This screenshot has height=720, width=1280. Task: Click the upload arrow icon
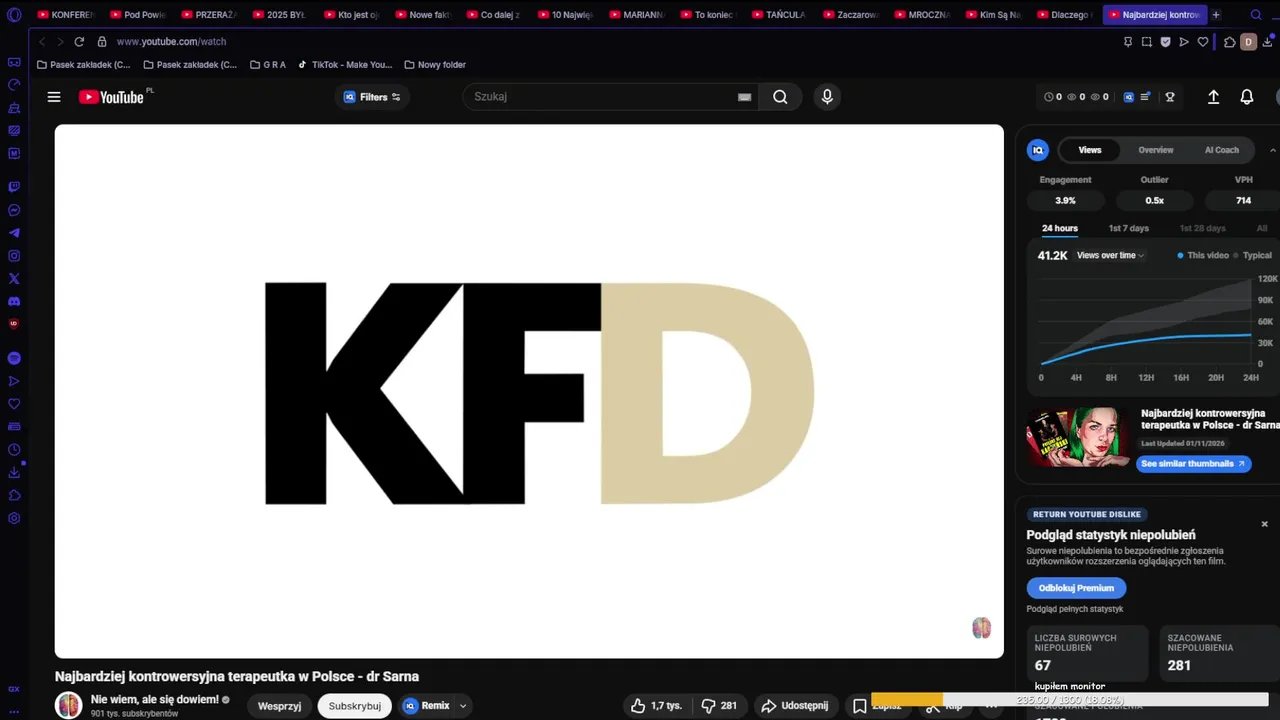click(x=1213, y=97)
